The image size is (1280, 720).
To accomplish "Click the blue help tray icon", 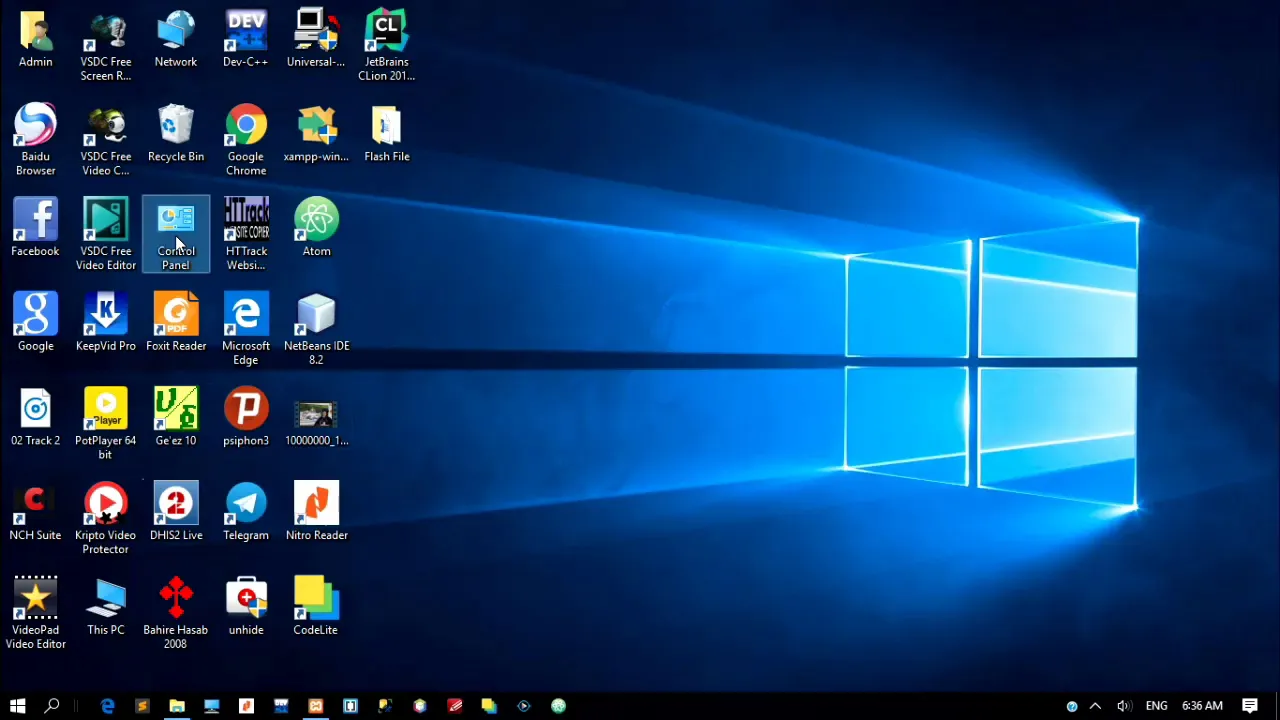I will click(x=1072, y=706).
